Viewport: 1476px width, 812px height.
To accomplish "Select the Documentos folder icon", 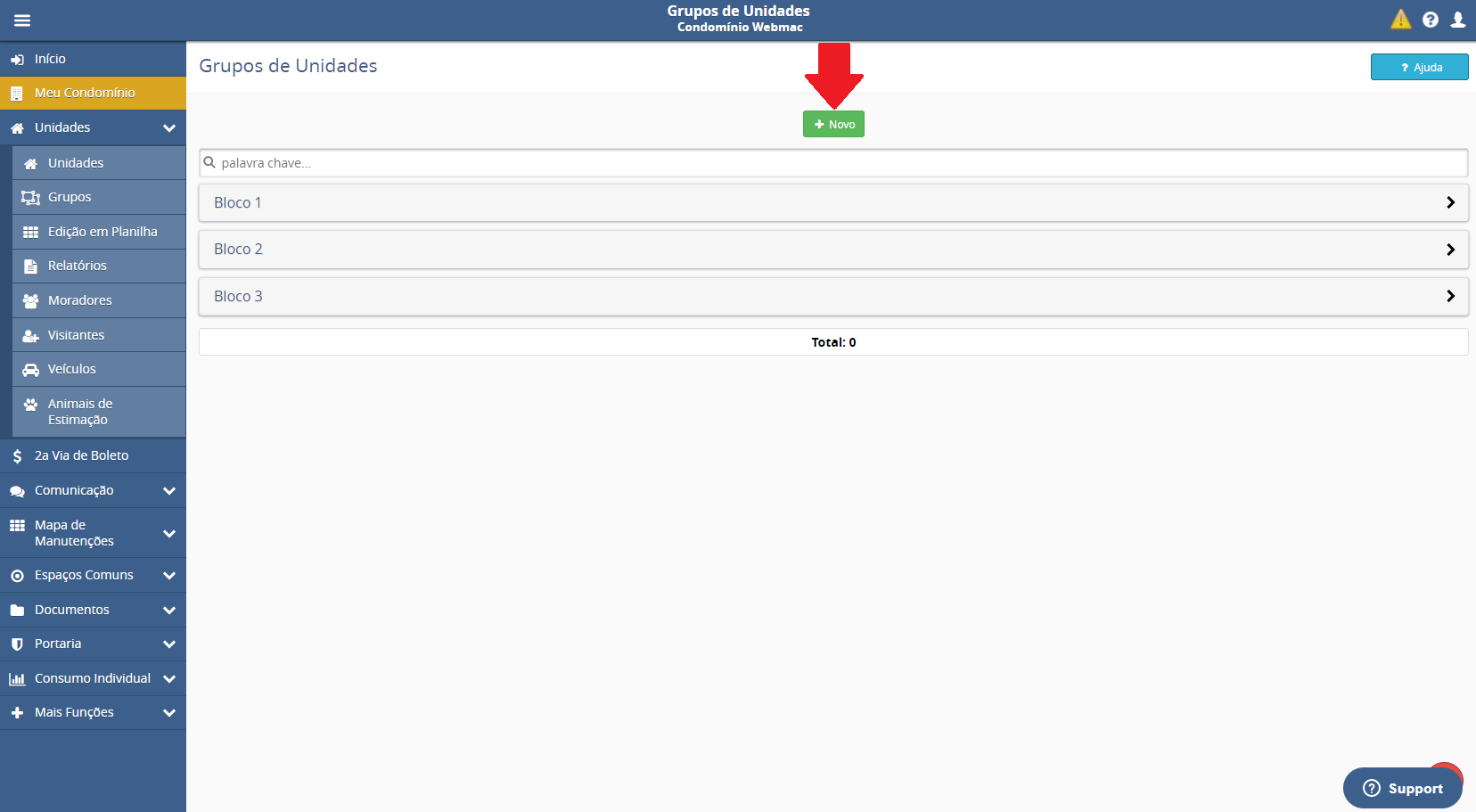I will 17,611.
